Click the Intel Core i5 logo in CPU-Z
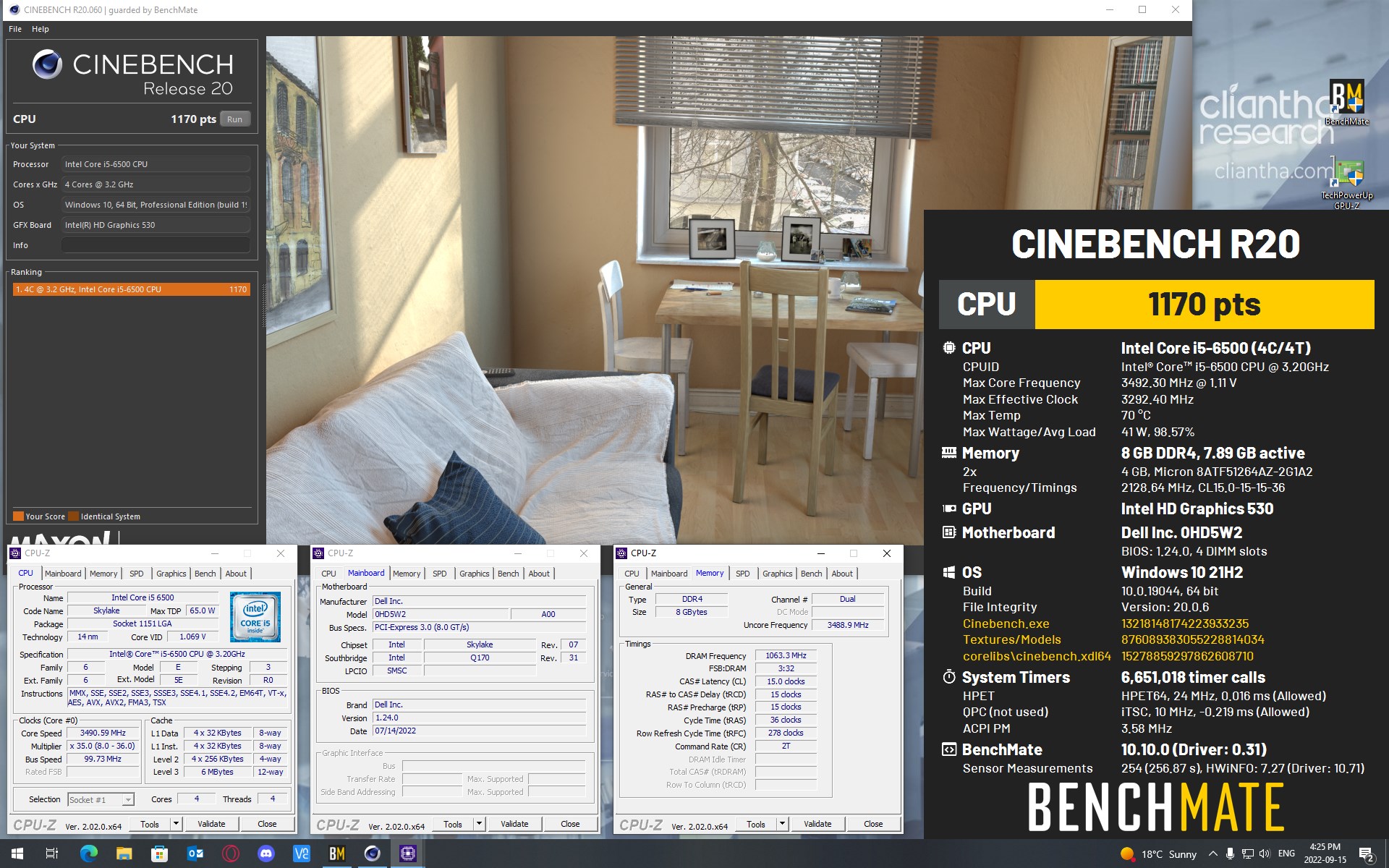 coord(255,616)
